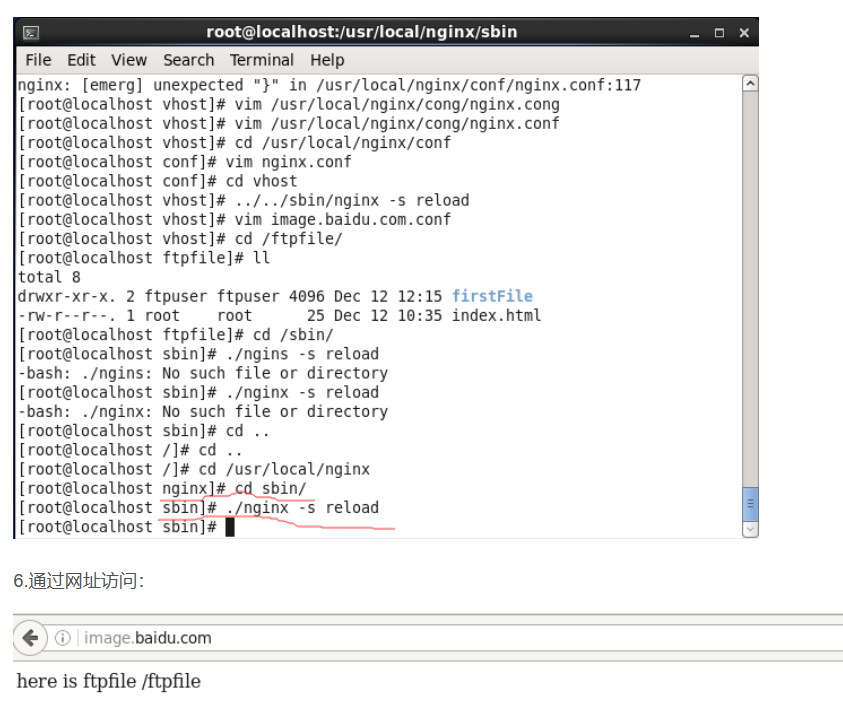Click the '../../sbin/nginx -s reload' command
The width and height of the screenshot is (843, 709).
[352, 200]
